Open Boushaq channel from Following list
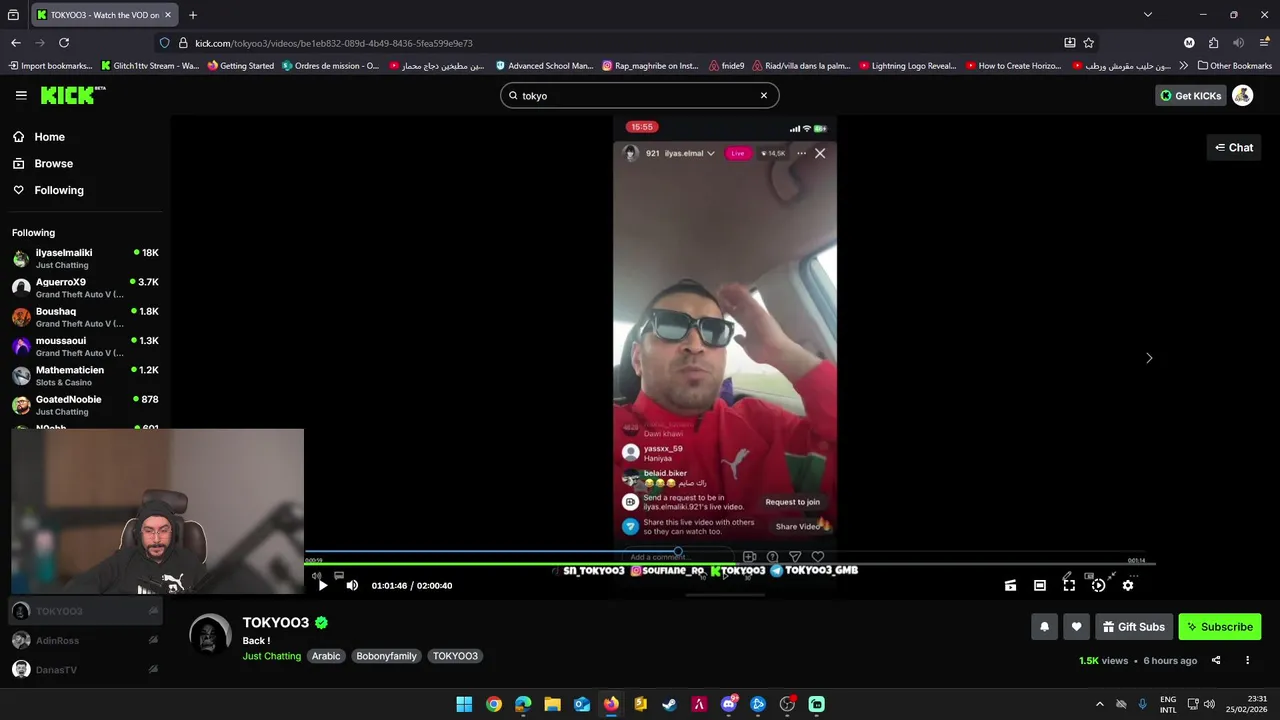1280x720 pixels. (85, 317)
